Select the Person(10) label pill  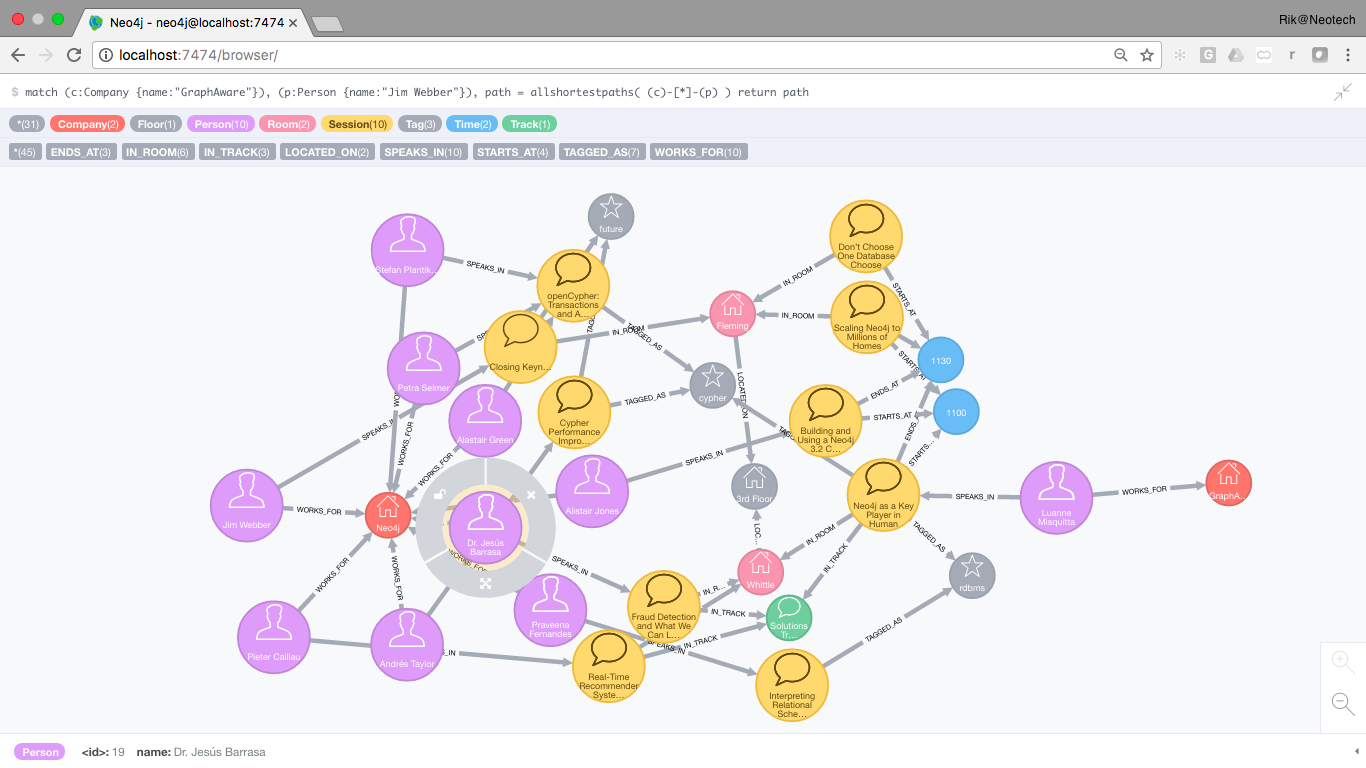pyautogui.click(x=221, y=124)
